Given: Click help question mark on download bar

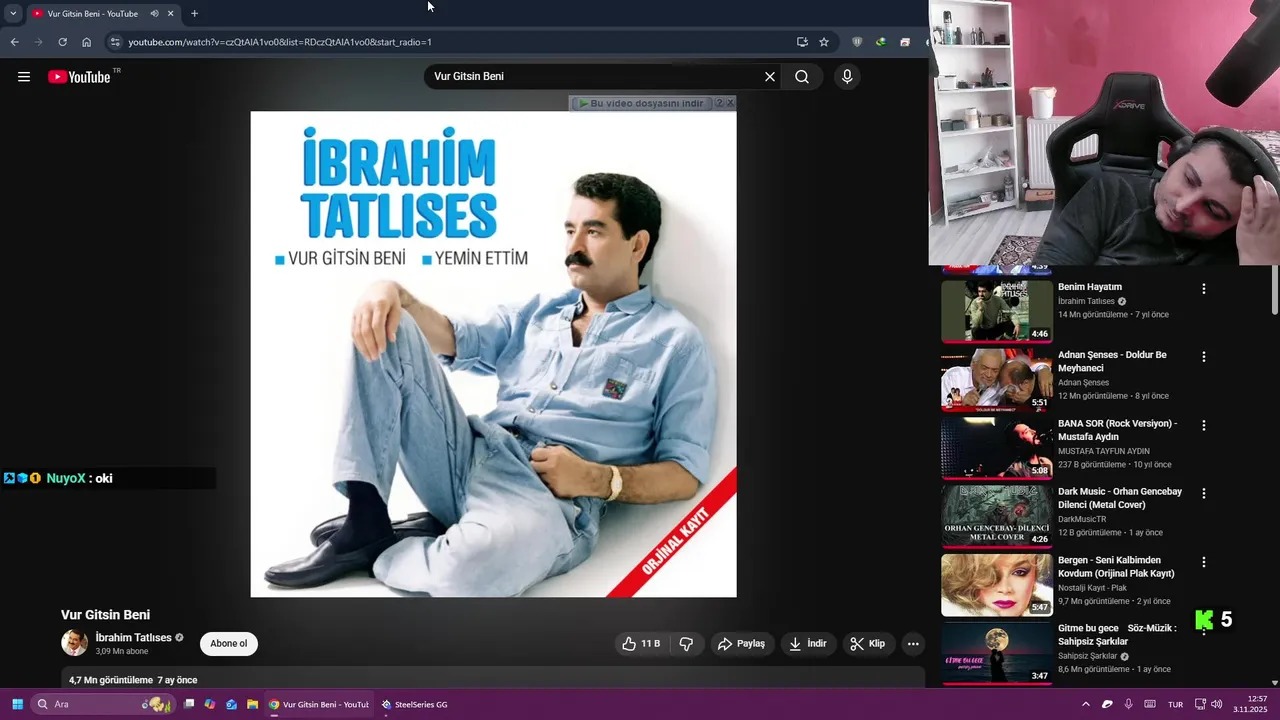Looking at the screenshot, I should (719, 103).
